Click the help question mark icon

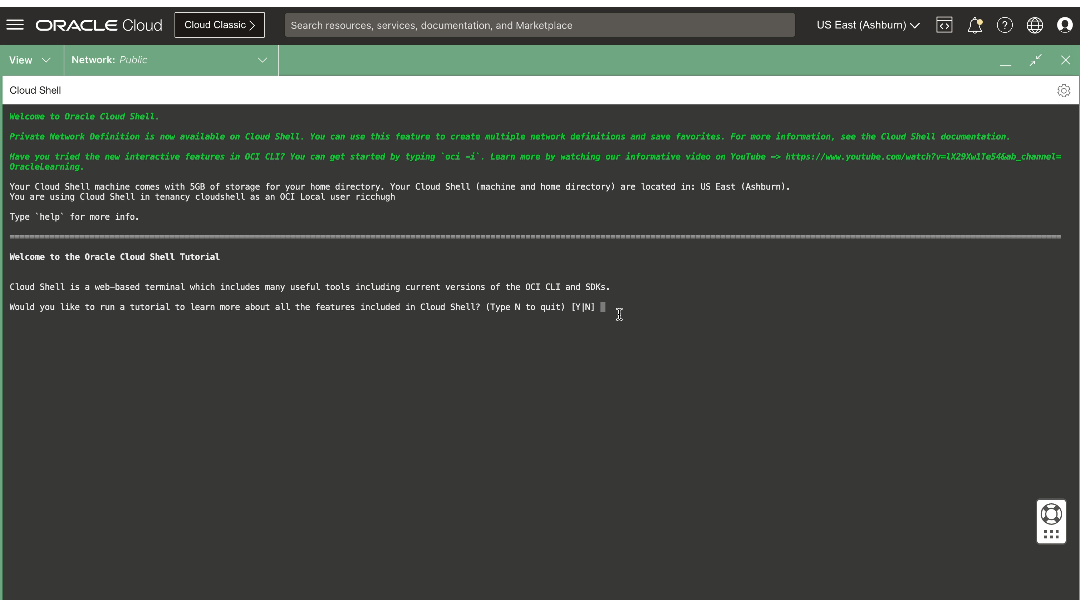tap(1005, 25)
